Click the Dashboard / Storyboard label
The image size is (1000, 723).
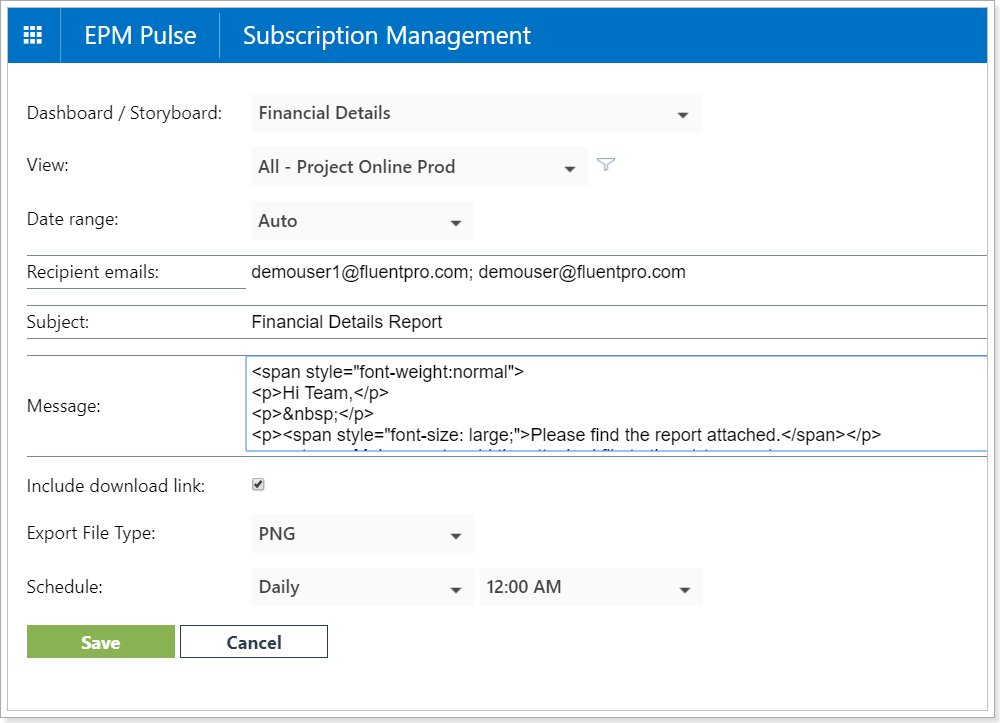point(124,113)
